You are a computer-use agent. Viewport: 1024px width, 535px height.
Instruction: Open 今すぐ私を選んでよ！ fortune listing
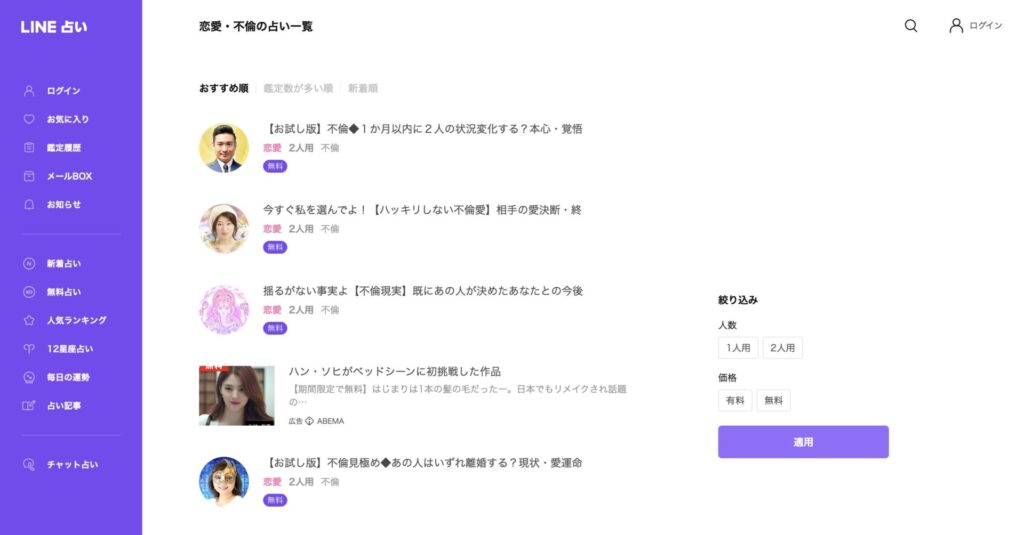[x=423, y=210]
